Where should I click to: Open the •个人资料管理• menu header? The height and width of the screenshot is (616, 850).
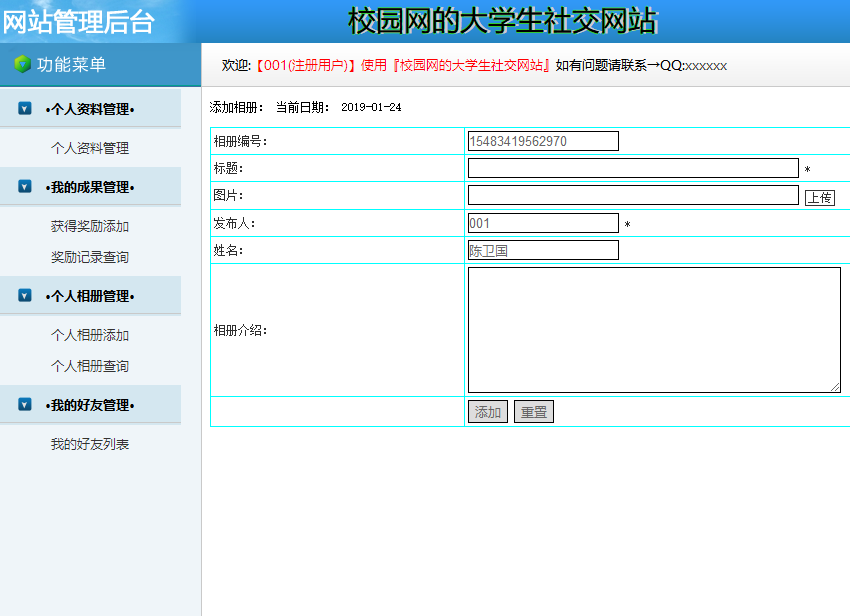[x=90, y=109]
